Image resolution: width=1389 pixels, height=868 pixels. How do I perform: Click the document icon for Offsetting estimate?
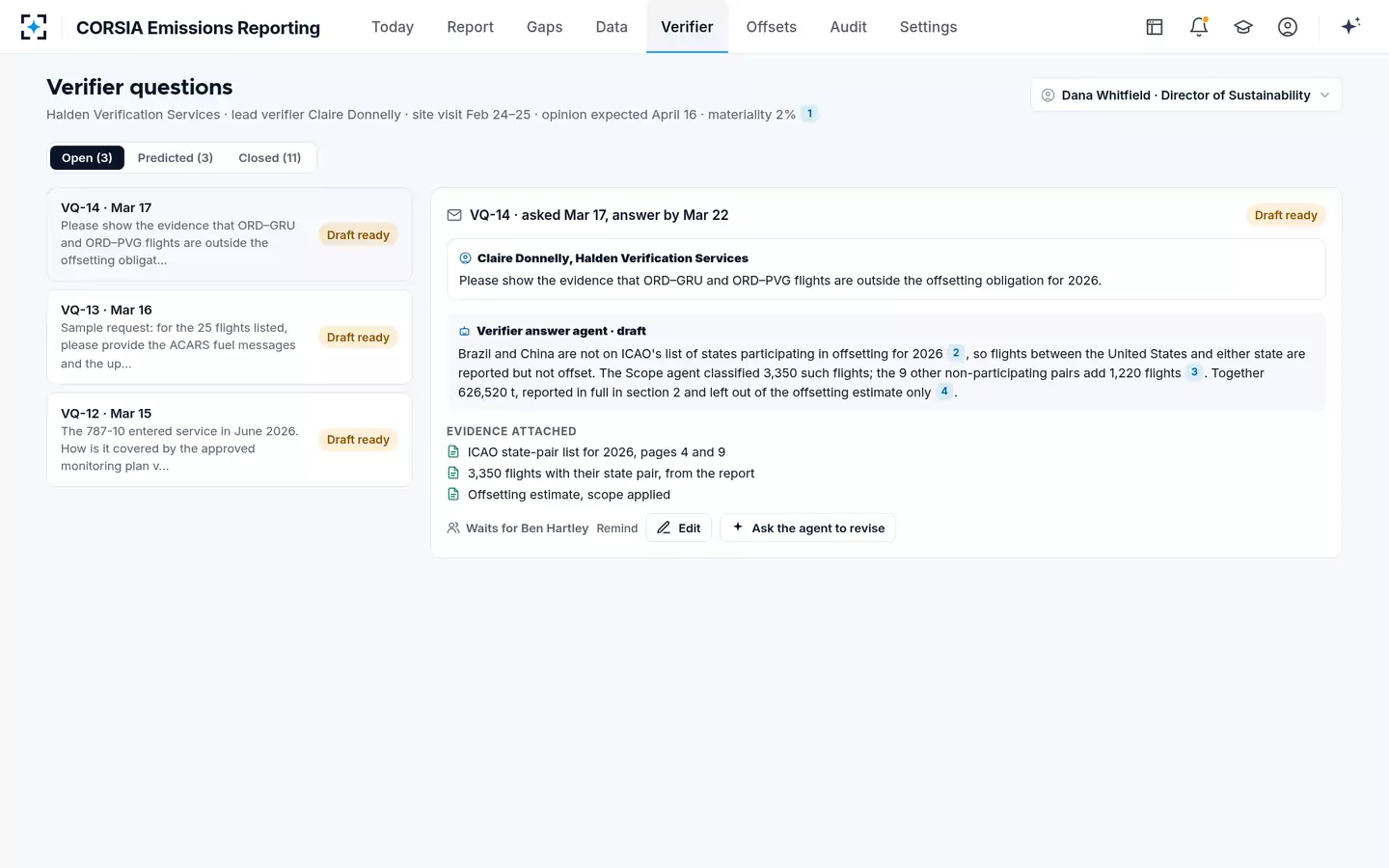[453, 495]
